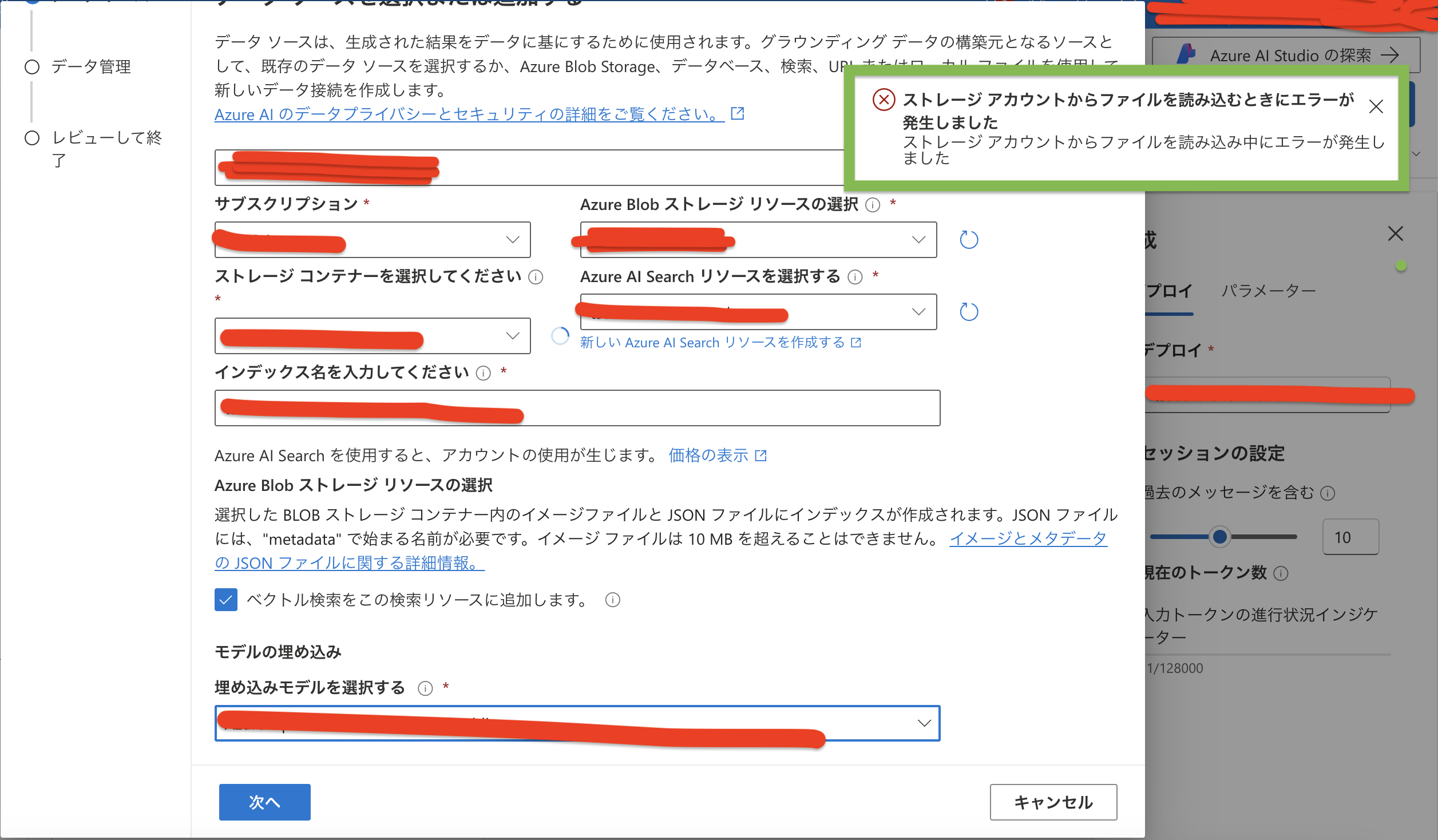
Task: Close the background panel with X icon
Action: [x=1395, y=233]
